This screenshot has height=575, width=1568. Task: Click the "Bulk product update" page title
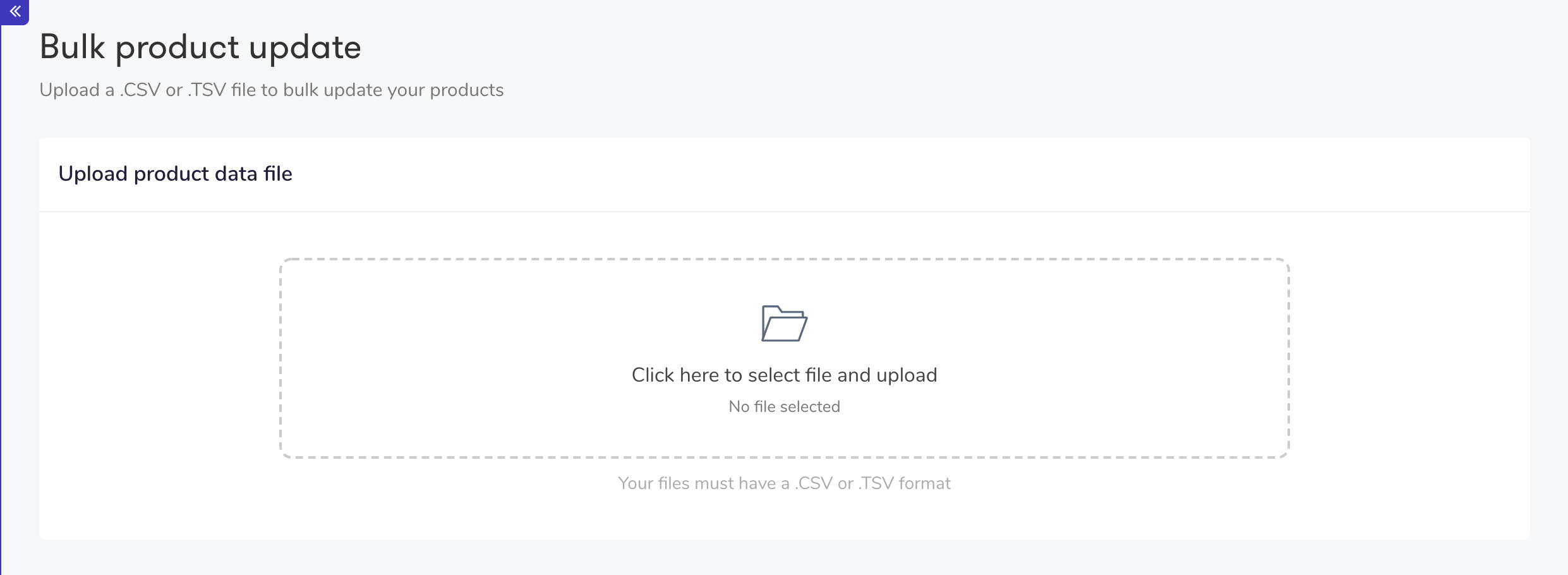coord(200,47)
